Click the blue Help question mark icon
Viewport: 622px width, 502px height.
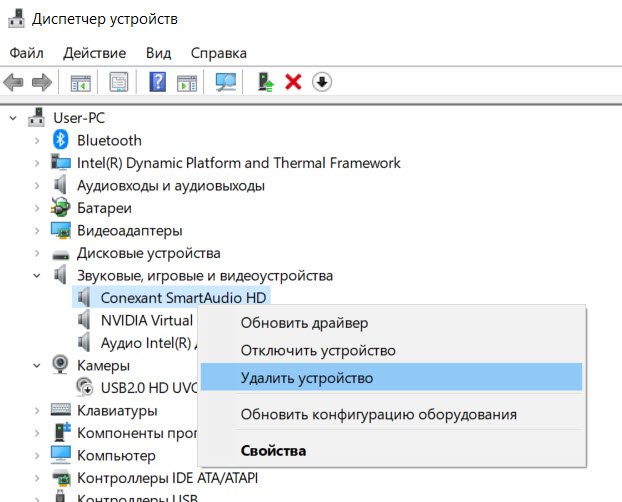click(157, 82)
